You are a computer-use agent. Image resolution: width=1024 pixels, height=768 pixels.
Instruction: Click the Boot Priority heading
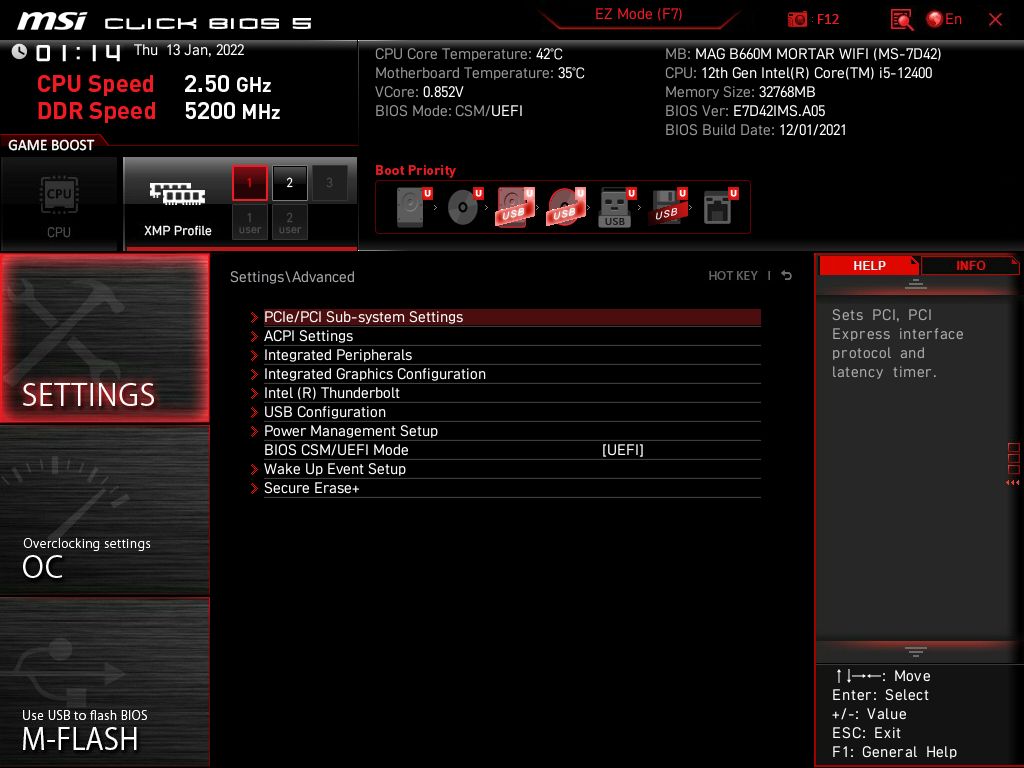415,170
